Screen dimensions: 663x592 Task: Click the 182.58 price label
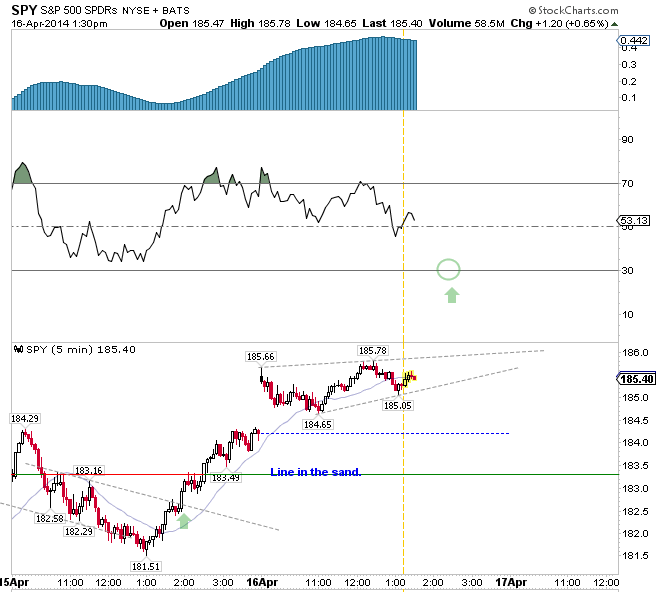click(x=49, y=518)
